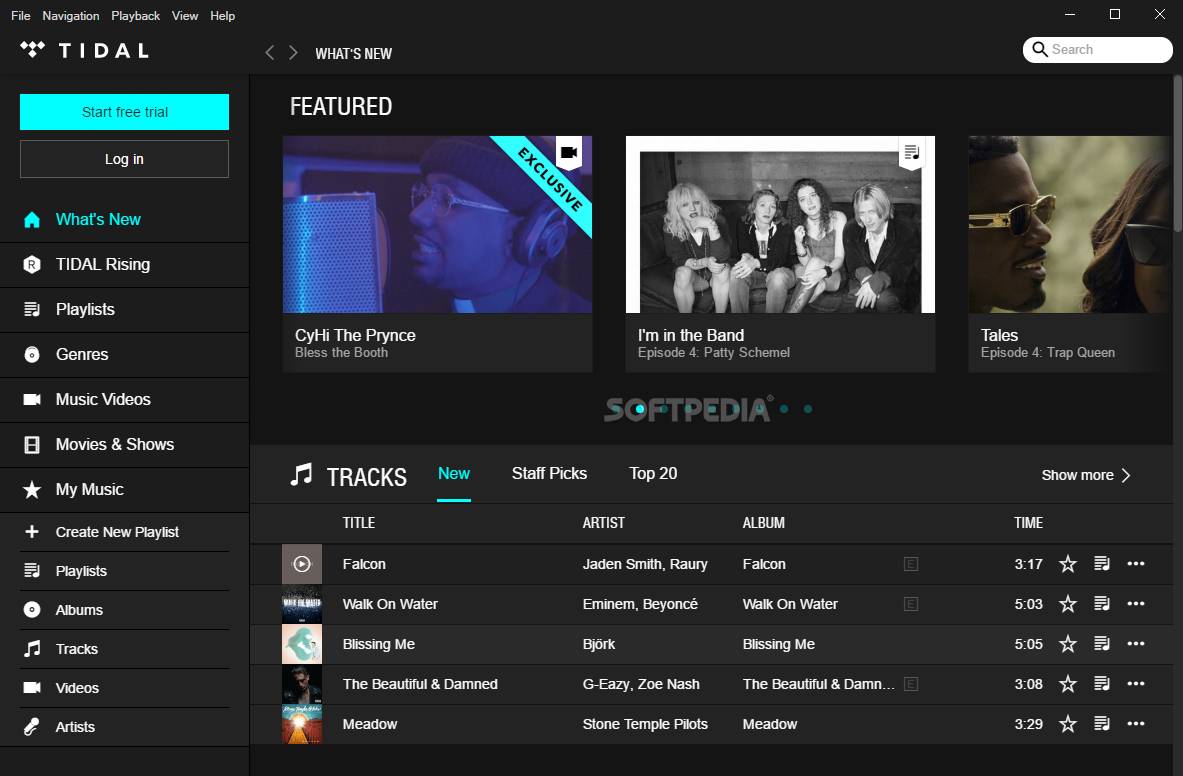Favorite Blissing Me with star

click(x=1068, y=643)
